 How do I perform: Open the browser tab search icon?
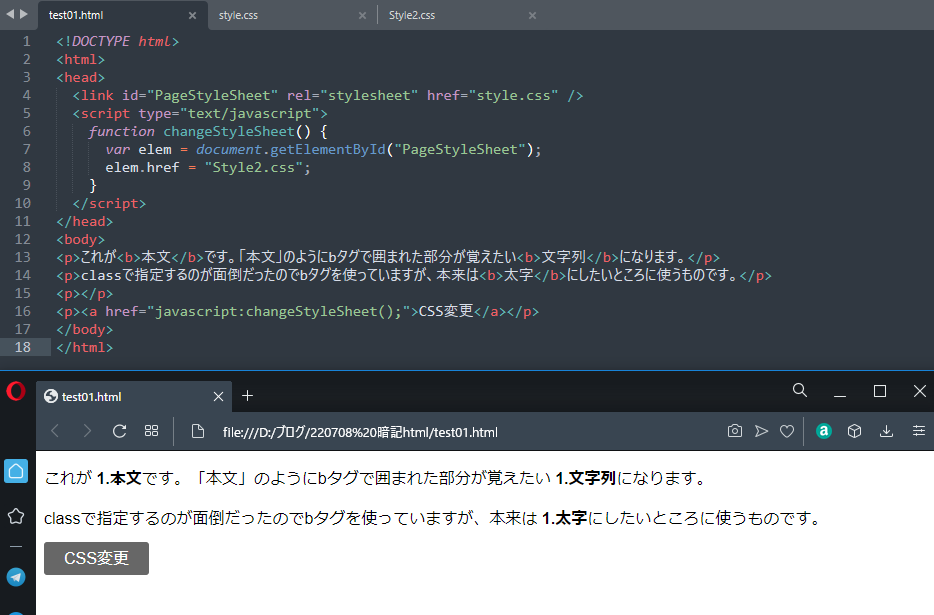coord(800,390)
